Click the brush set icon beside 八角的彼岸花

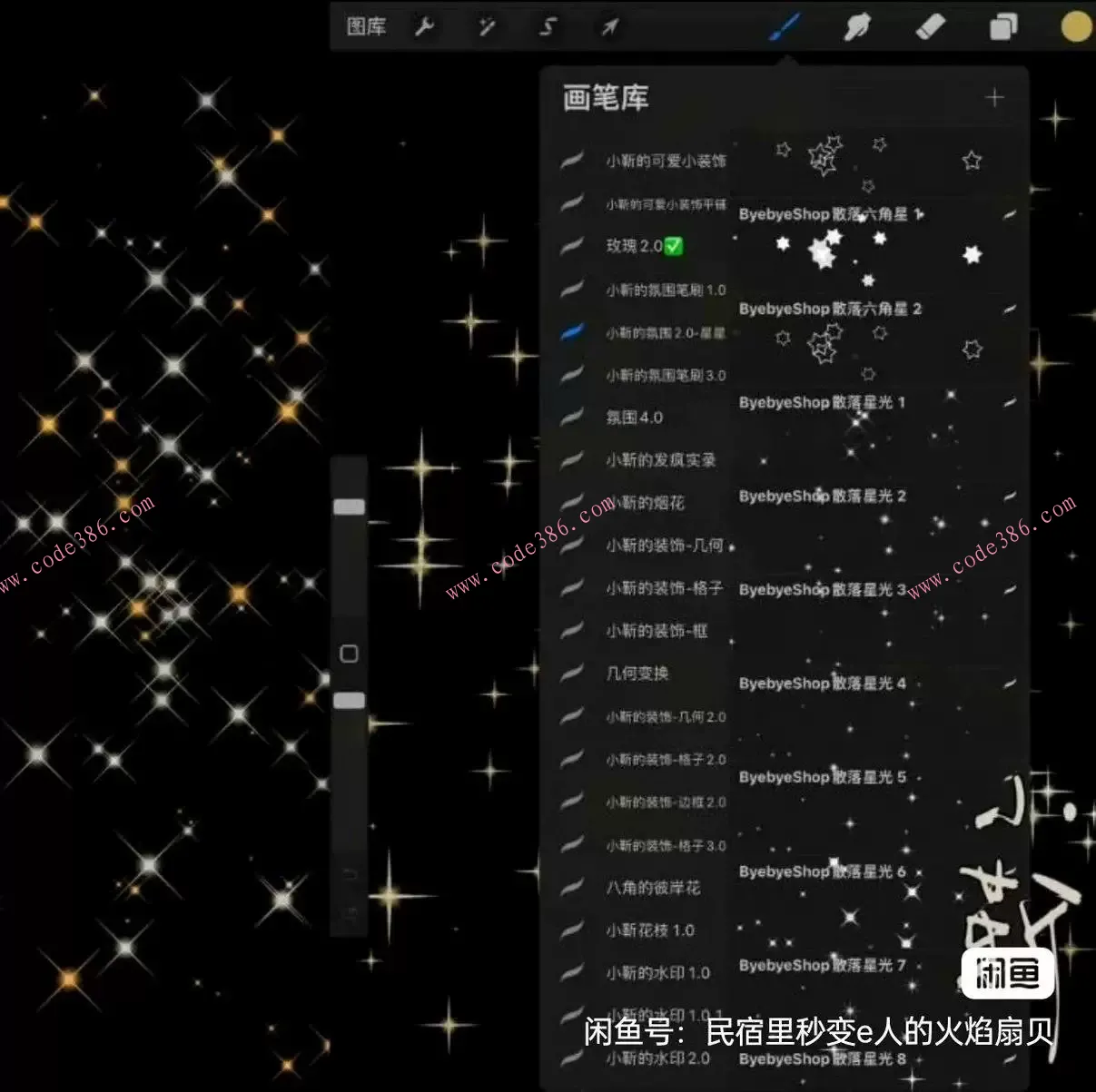click(571, 888)
